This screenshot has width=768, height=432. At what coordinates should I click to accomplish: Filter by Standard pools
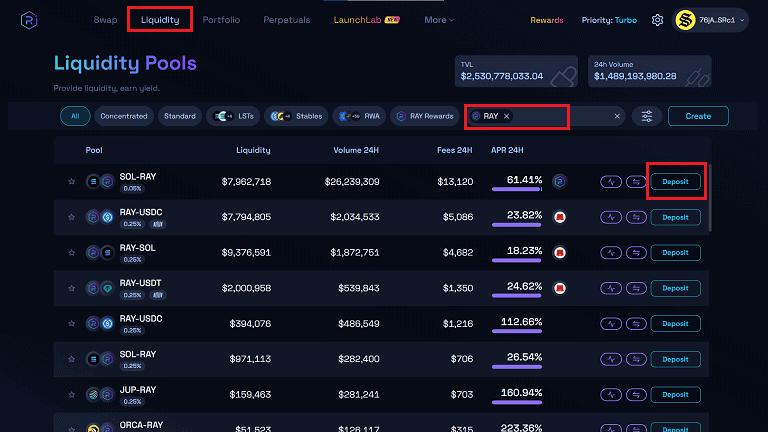(180, 116)
